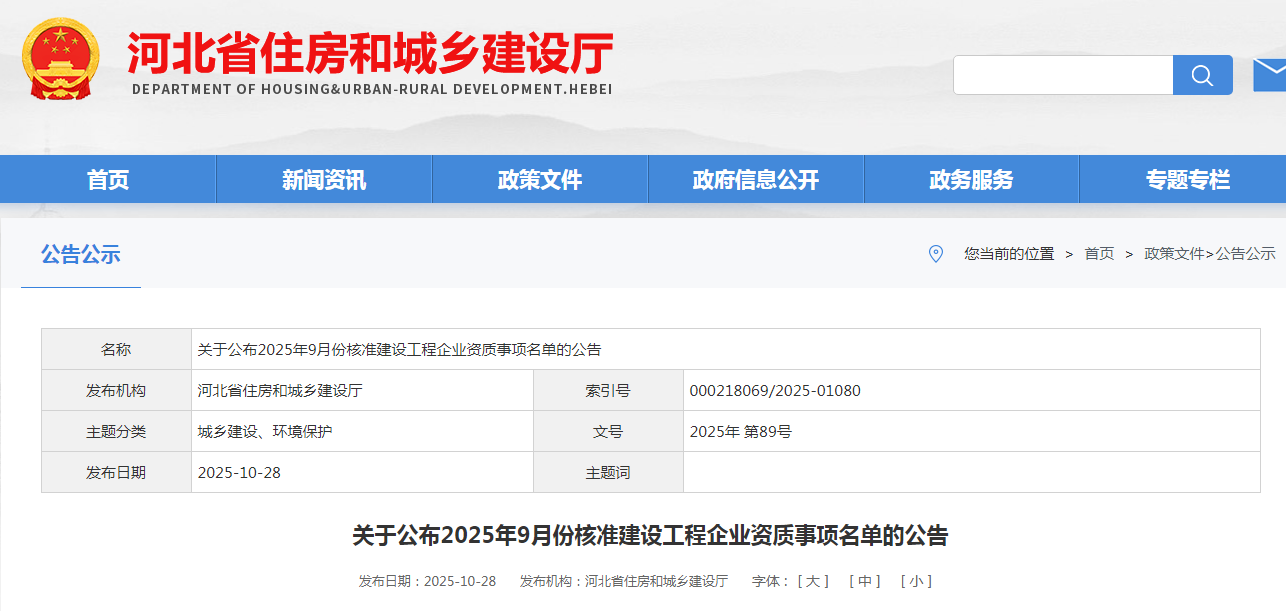Click the location pin icon in breadcrumb
The height and width of the screenshot is (611, 1286).
coord(936,254)
